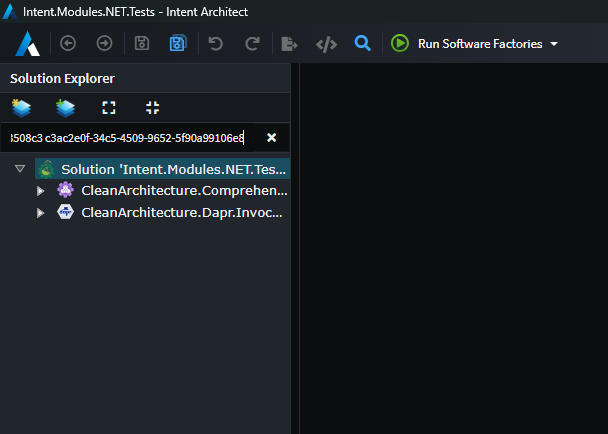Click the Save icon in toolbar

(x=142, y=44)
